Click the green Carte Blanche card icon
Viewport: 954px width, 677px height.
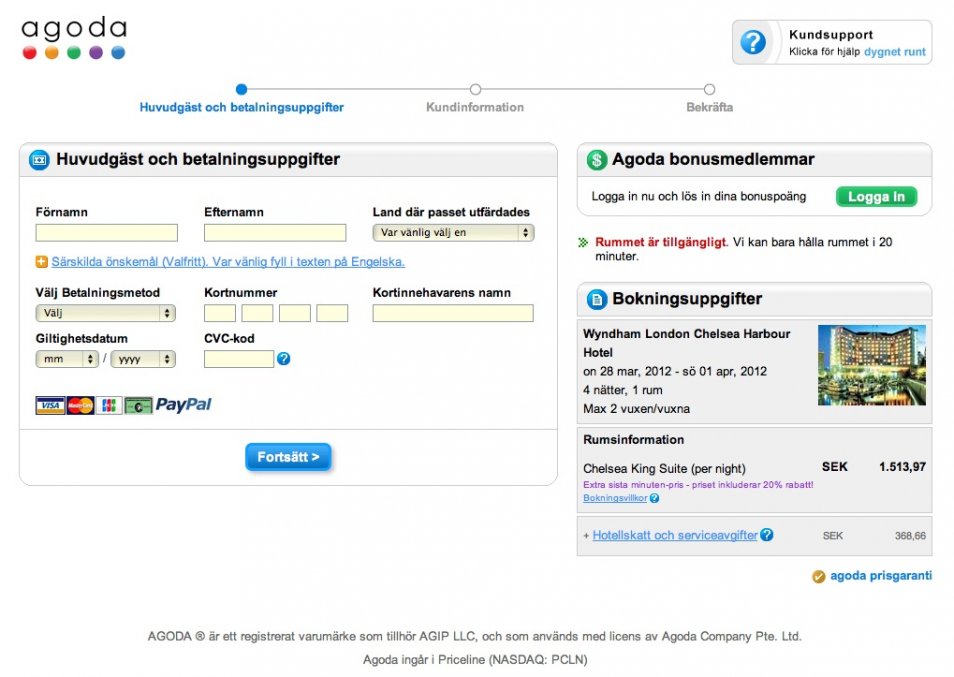point(138,405)
